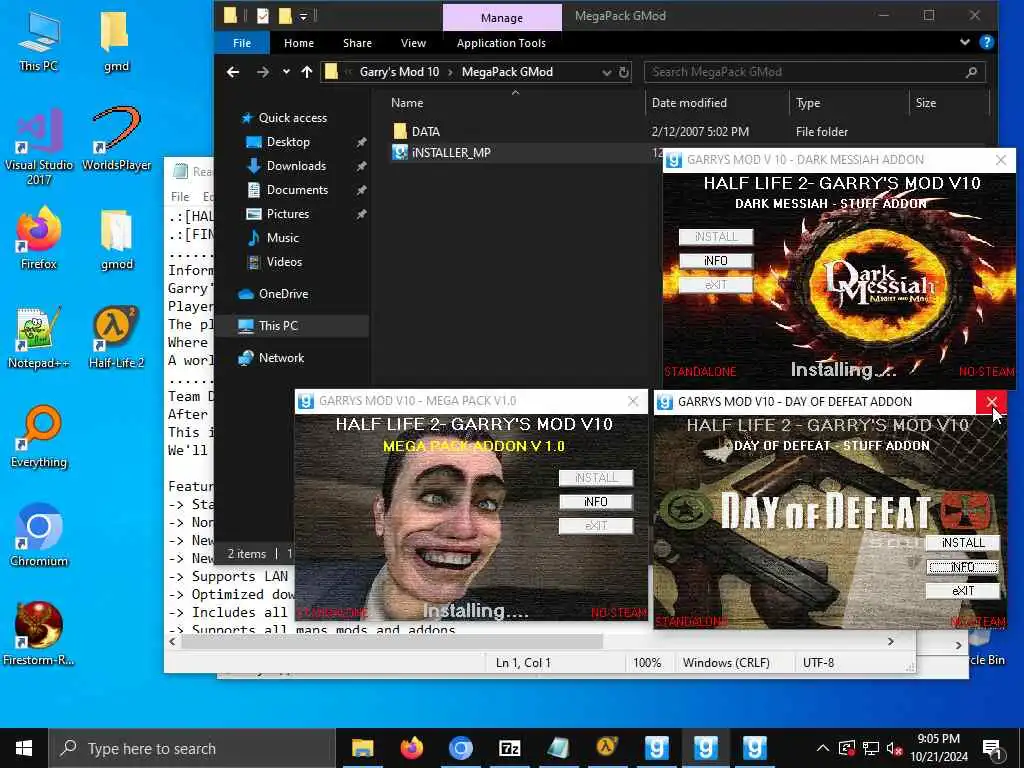
Task: Click iNFO in Day of Defeat window
Action: (963, 567)
